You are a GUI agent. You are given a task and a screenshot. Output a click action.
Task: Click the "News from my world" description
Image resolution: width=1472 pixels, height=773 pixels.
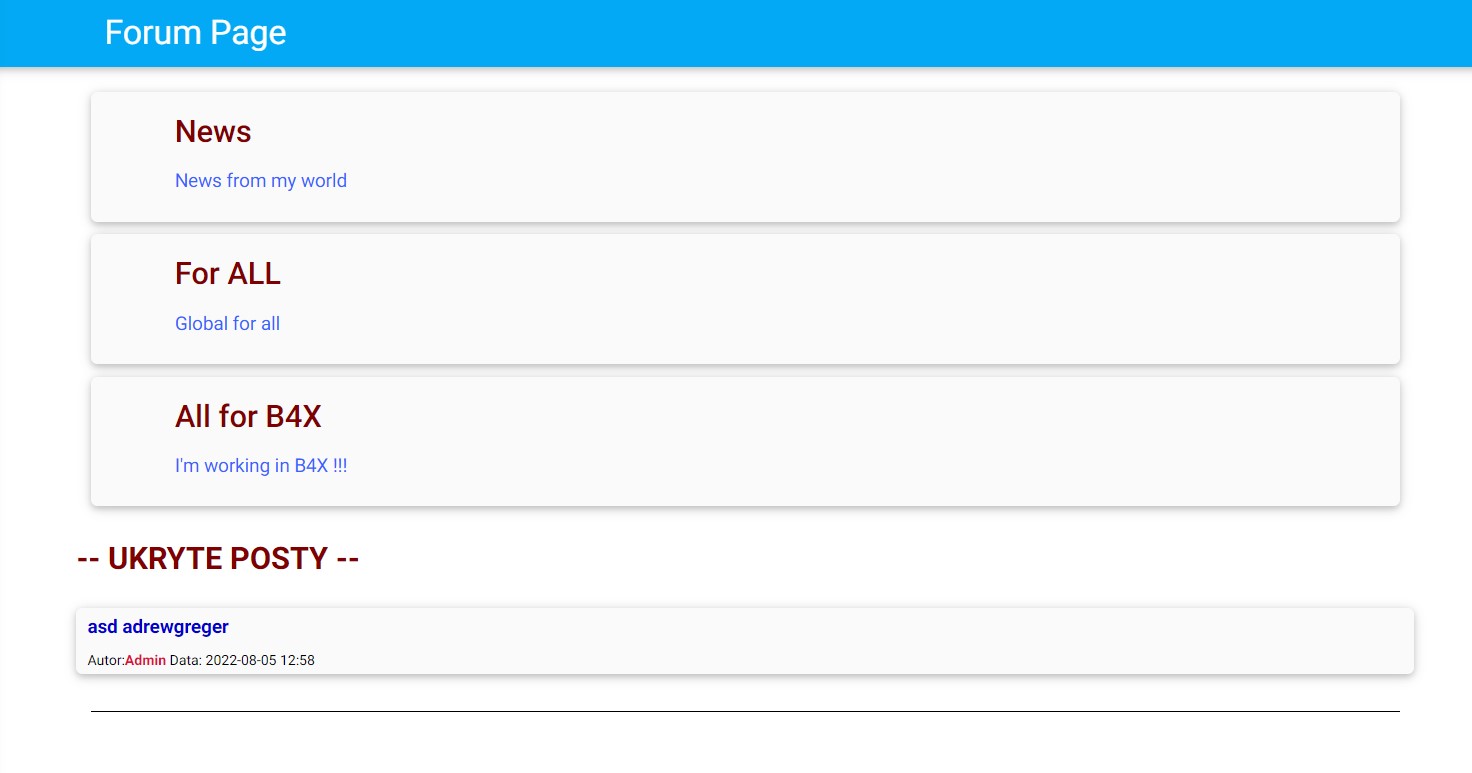coord(260,181)
